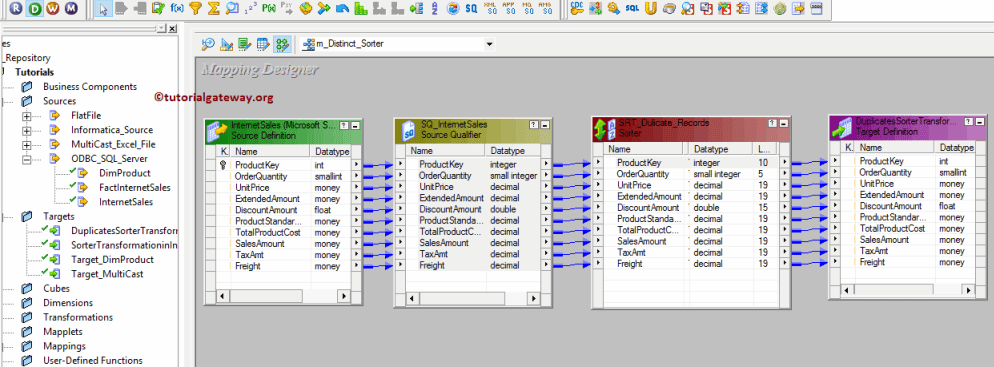
Task: Open the Mappings folder
Action: [x=64, y=347]
